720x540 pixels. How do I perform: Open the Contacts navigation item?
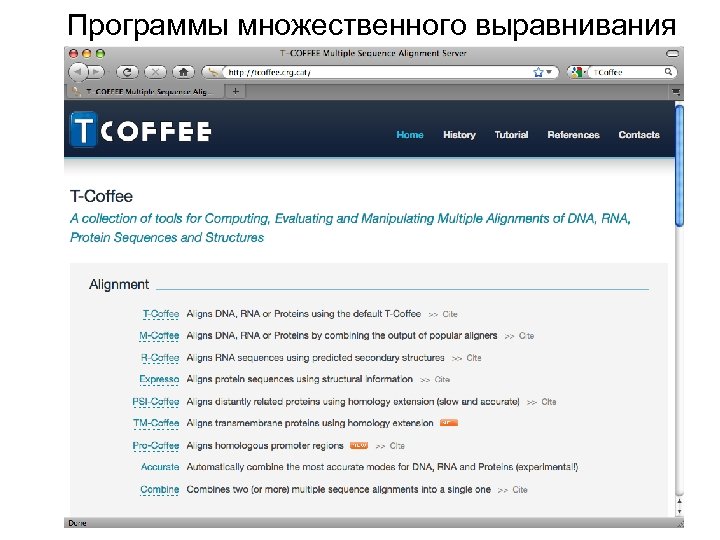coord(639,135)
